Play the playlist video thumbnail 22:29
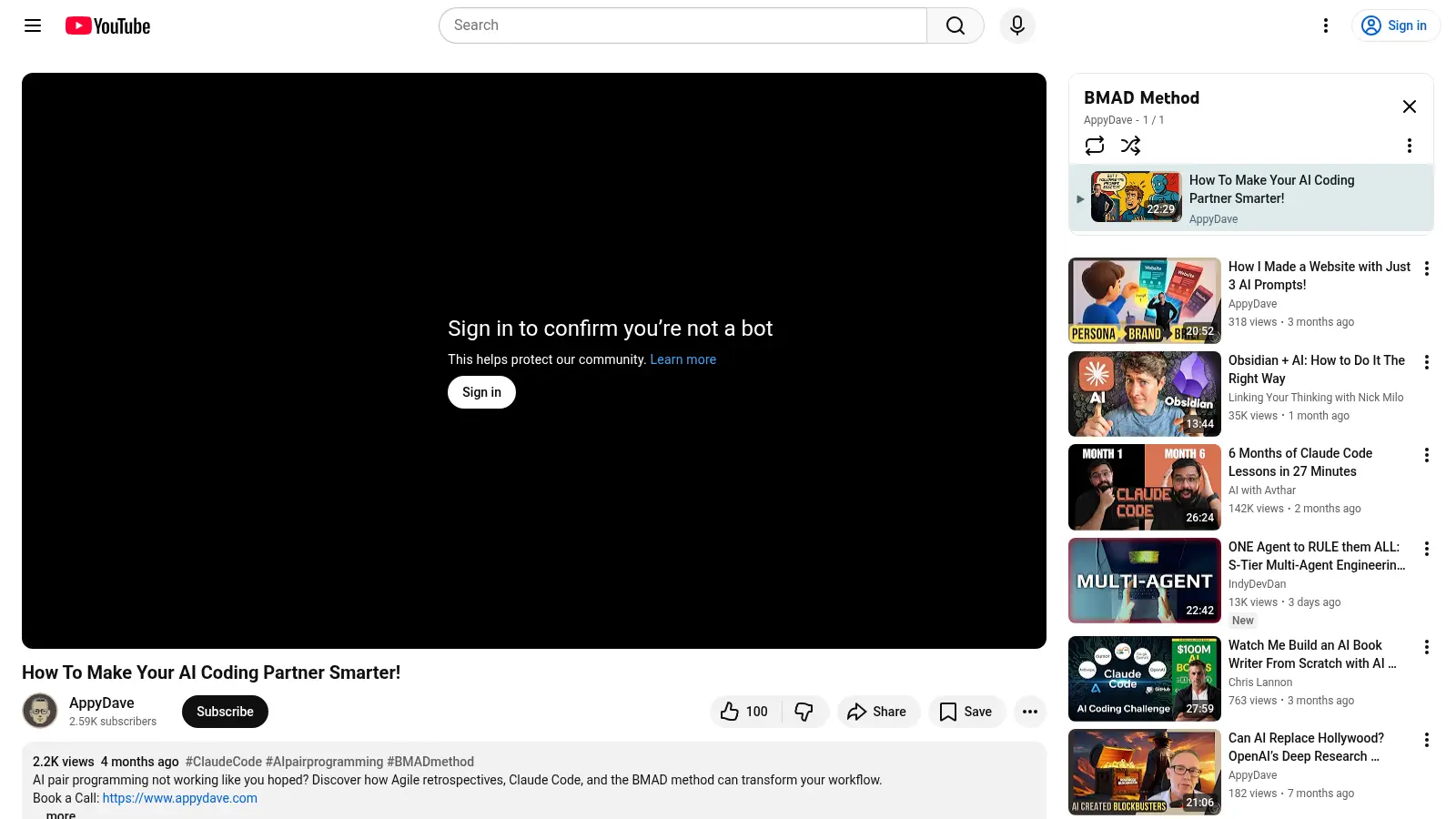This screenshot has height=819, width=1456. [1137, 197]
